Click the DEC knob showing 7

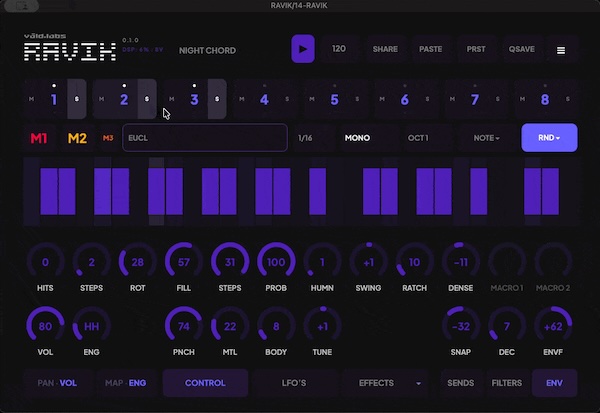507,326
